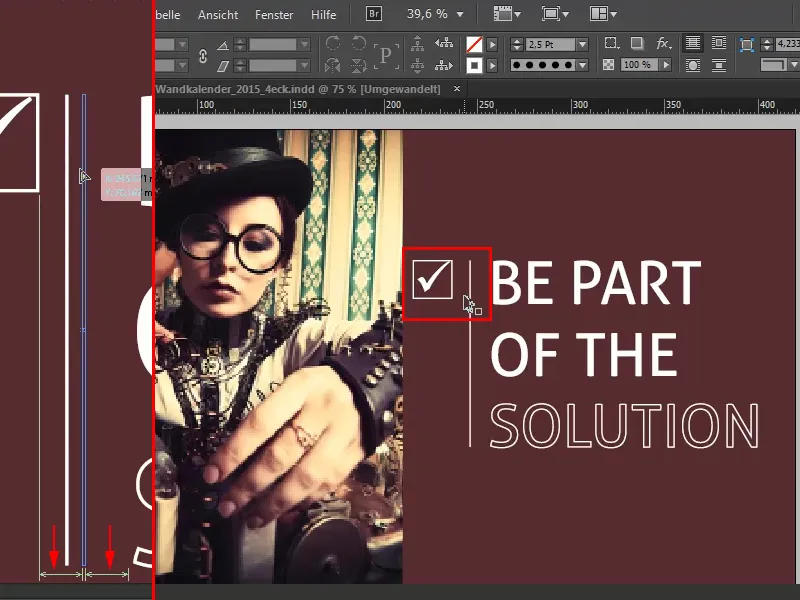This screenshot has height=600, width=800.
Task: Click the select content icon
Action: [417, 65]
